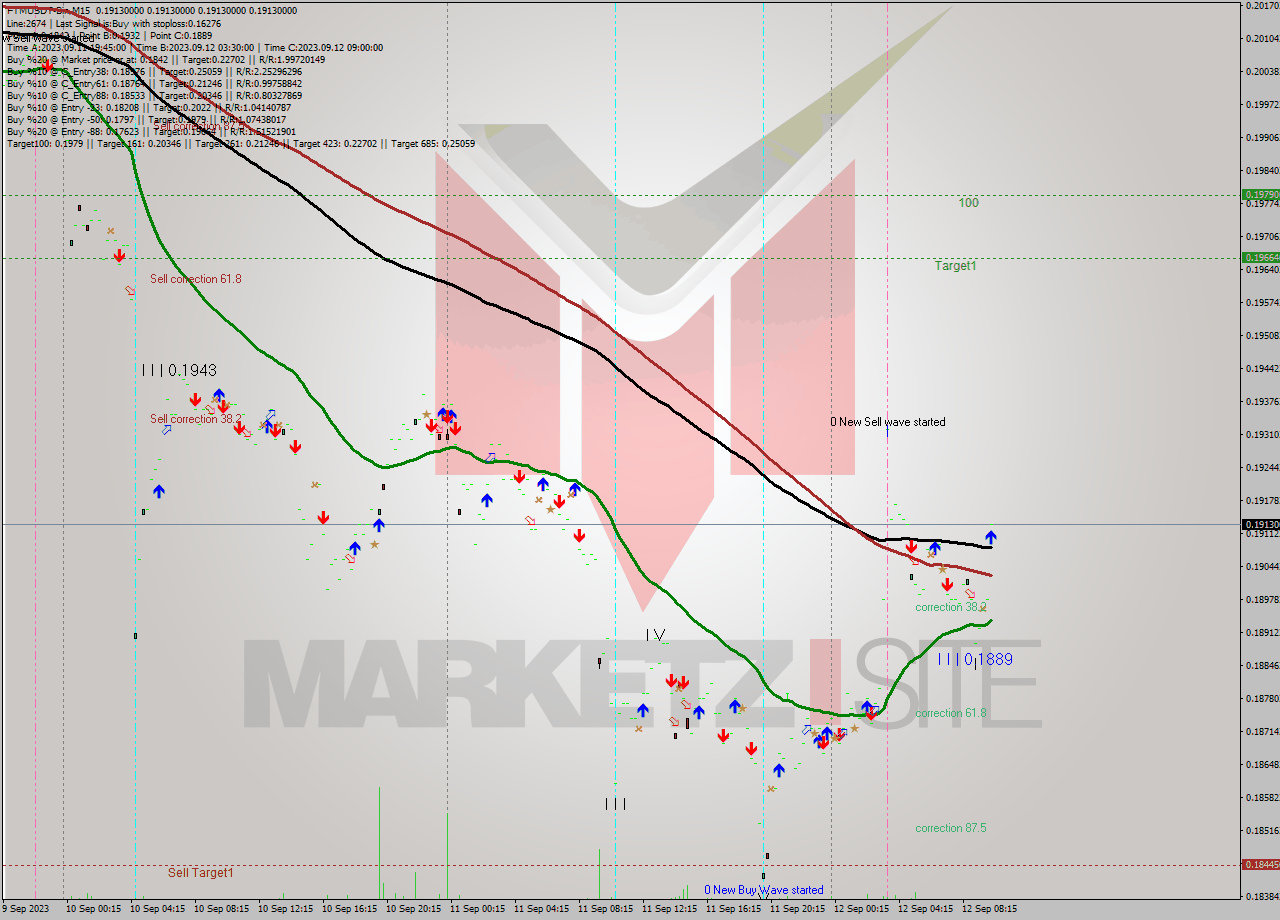Viewport: 1280px width, 920px height.
Task: Click '10 Sep 16:15' on time axis
Action: (349, 909)
